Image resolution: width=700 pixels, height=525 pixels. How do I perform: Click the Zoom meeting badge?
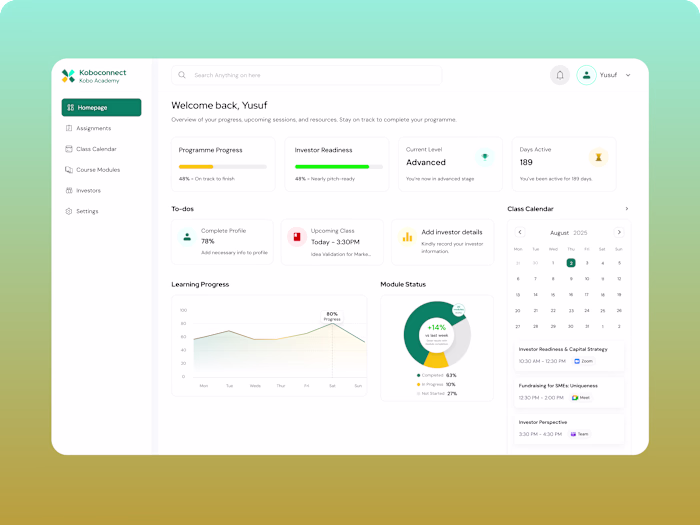coord(583,361)
